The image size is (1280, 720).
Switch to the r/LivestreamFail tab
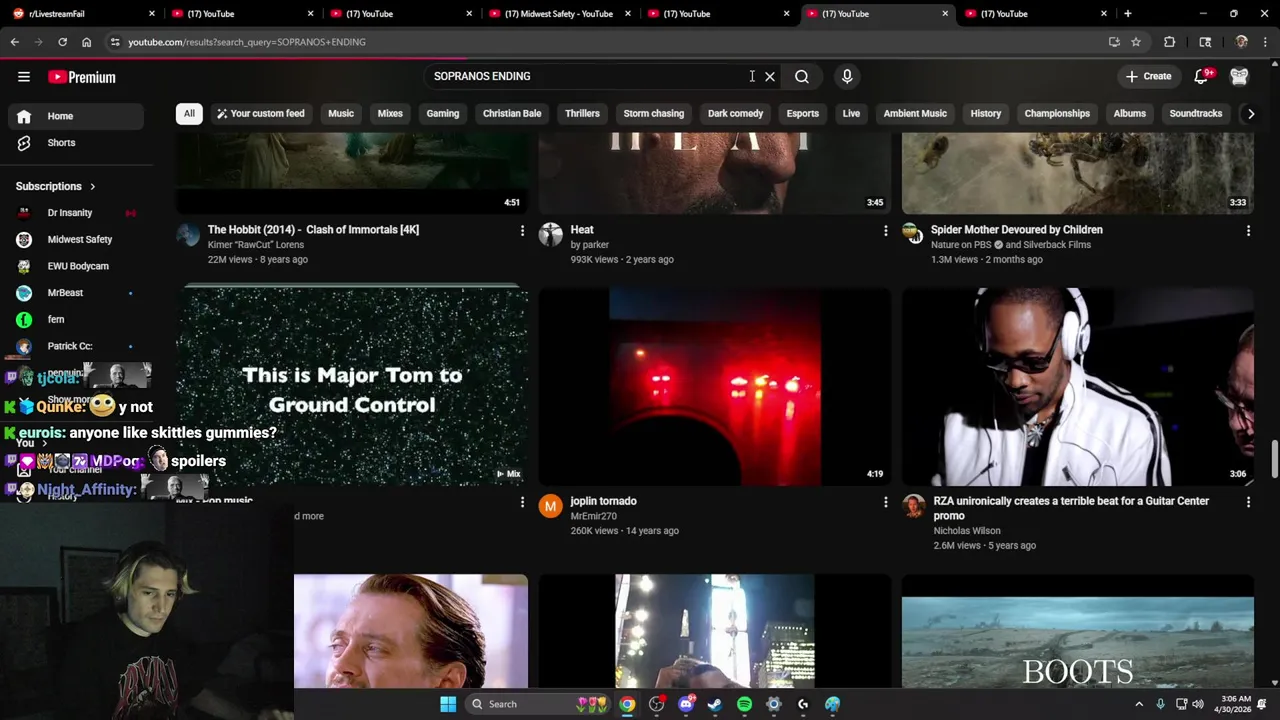82,14
